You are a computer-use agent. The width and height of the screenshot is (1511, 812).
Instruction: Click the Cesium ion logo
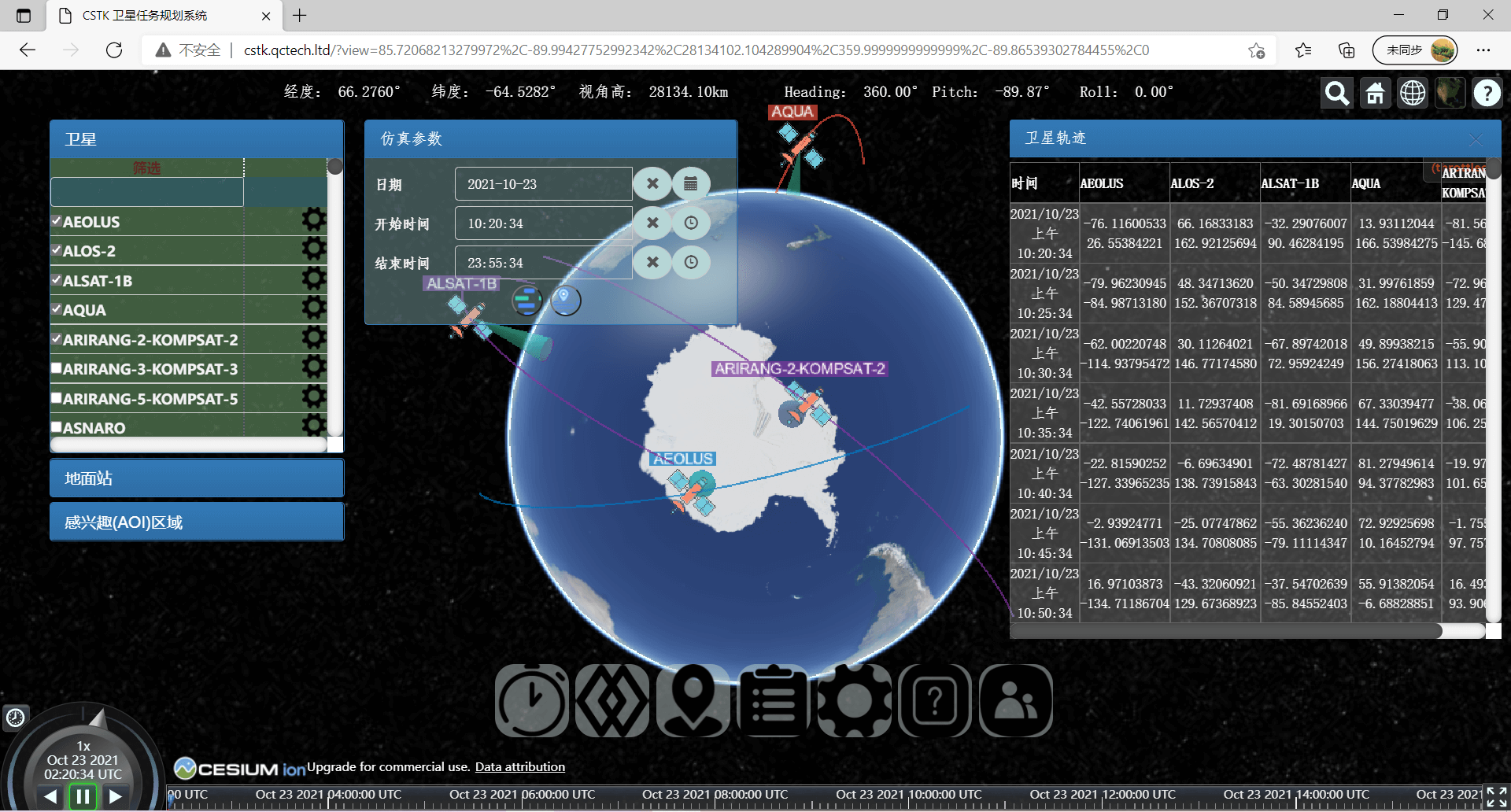point(239,768)
